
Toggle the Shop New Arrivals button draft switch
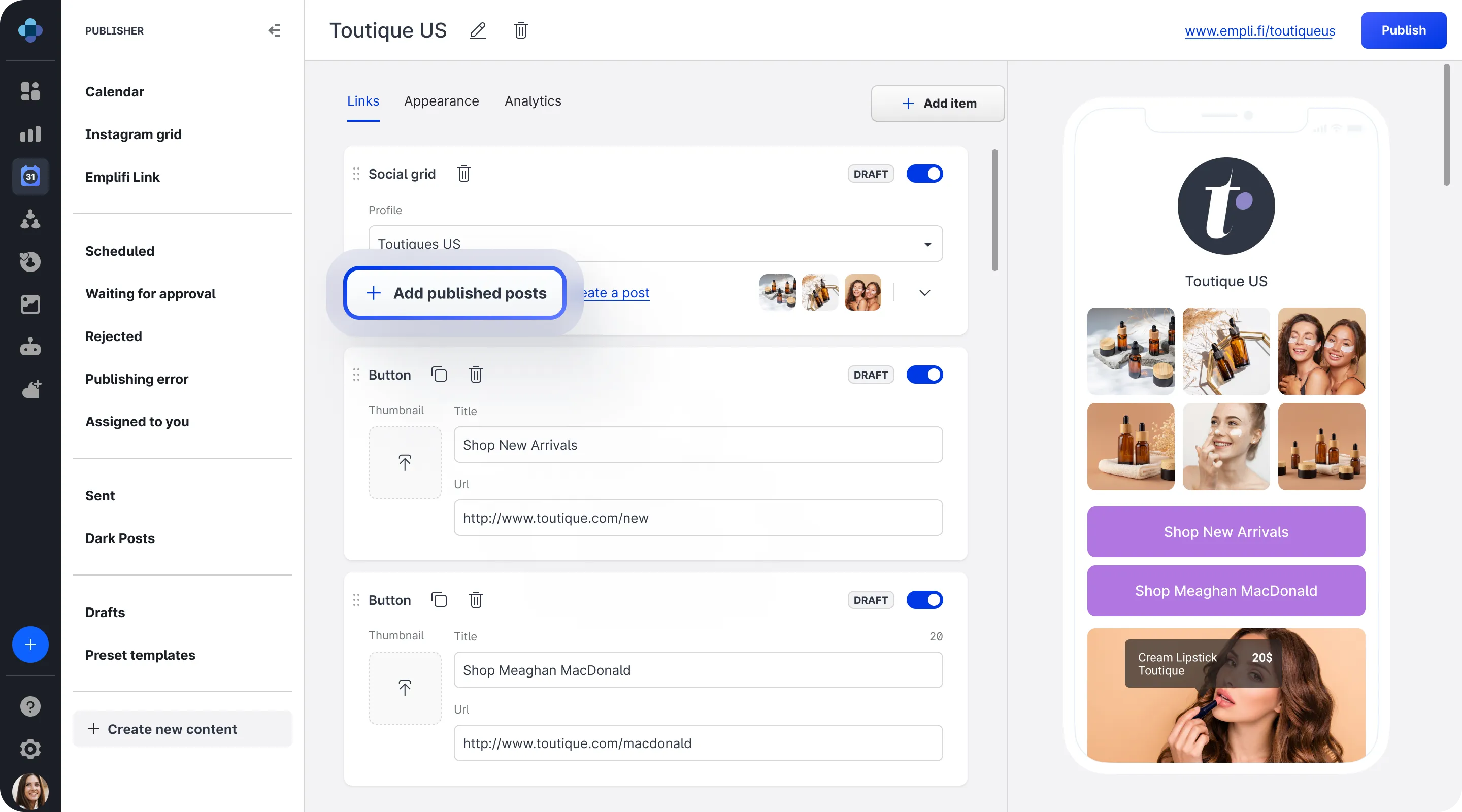[924, 374]
